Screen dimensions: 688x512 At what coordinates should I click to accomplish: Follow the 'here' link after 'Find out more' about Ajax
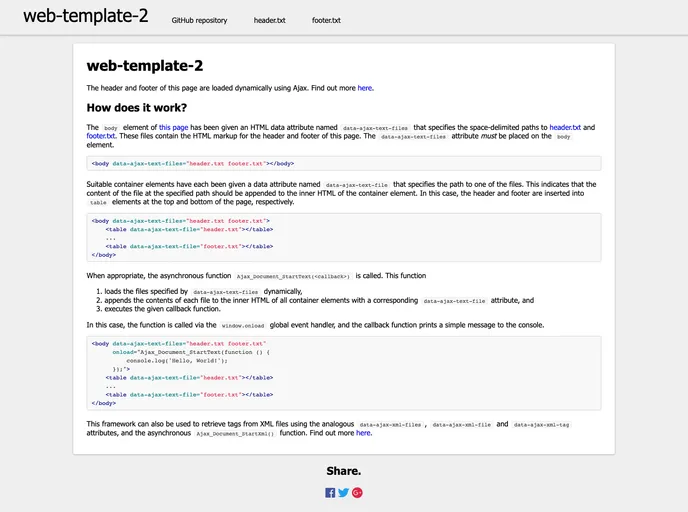coord(365,88)
